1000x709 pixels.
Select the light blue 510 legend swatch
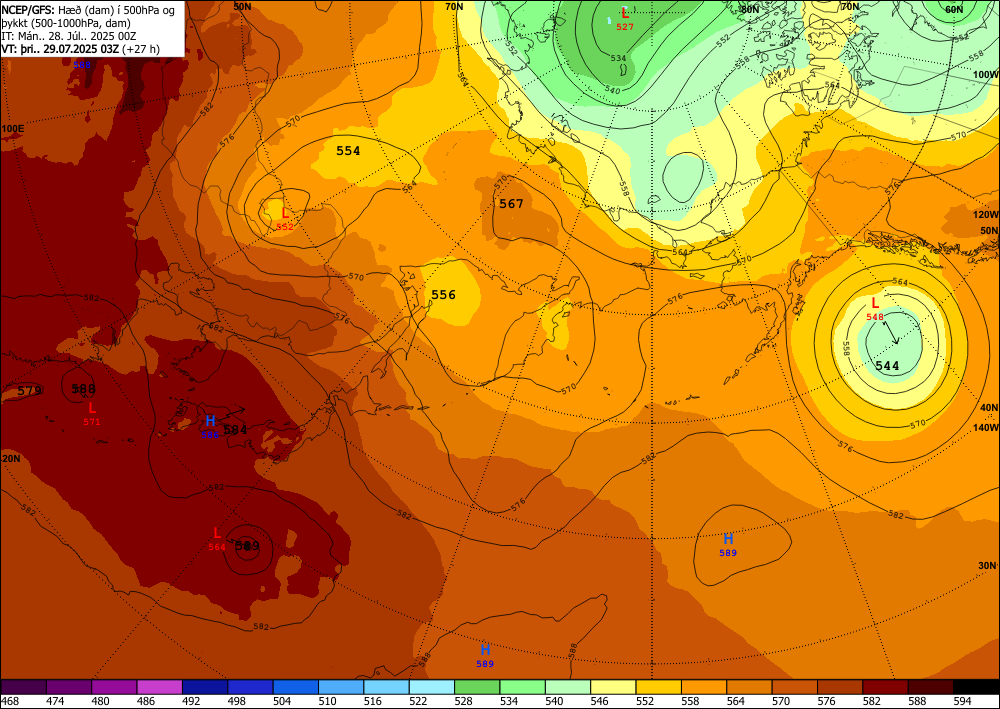(x=341, y=687)
